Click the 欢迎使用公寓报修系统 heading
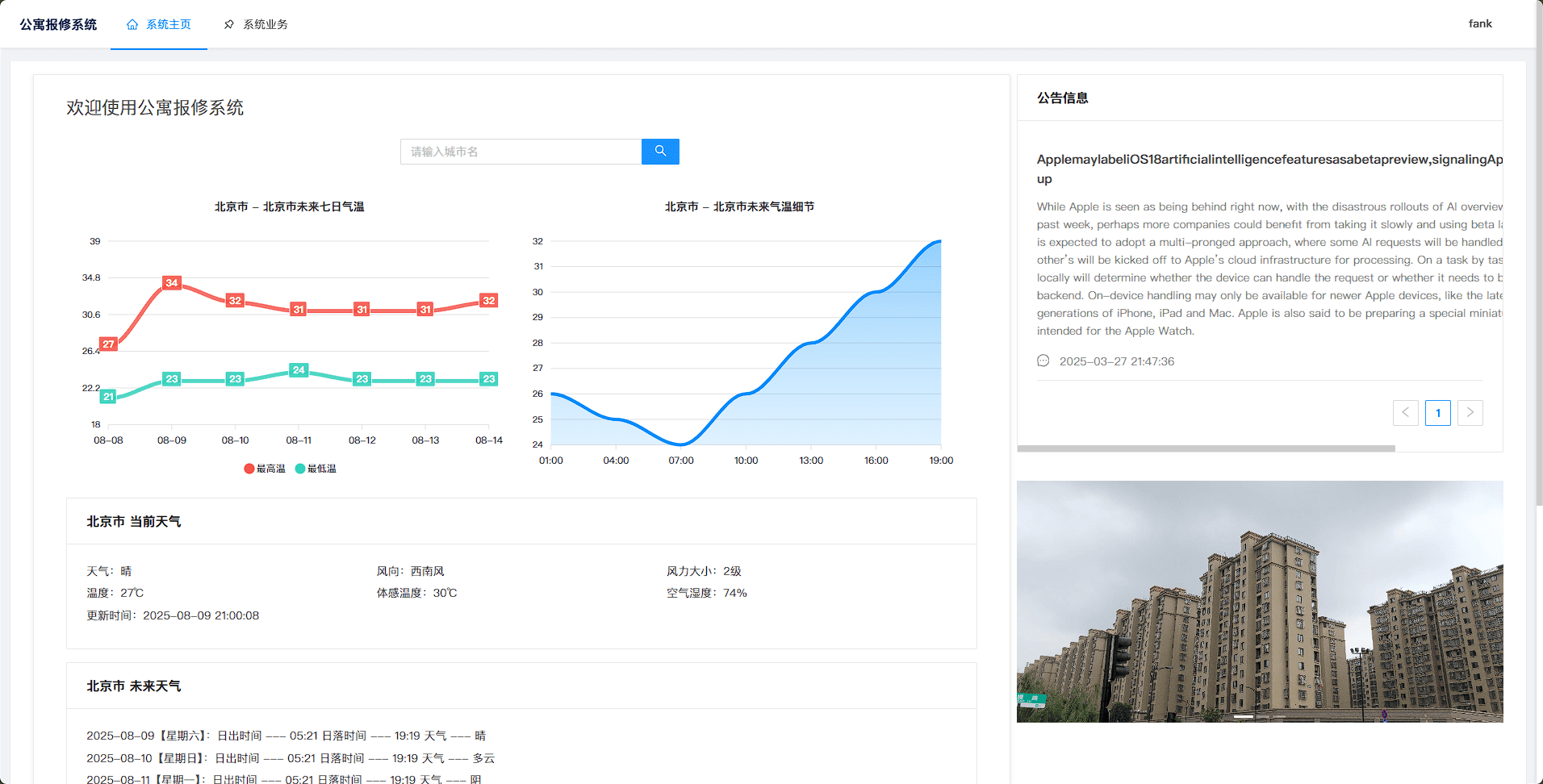Screen dimensions: 1543x784 pyautogui.click(x=155, y=107)
